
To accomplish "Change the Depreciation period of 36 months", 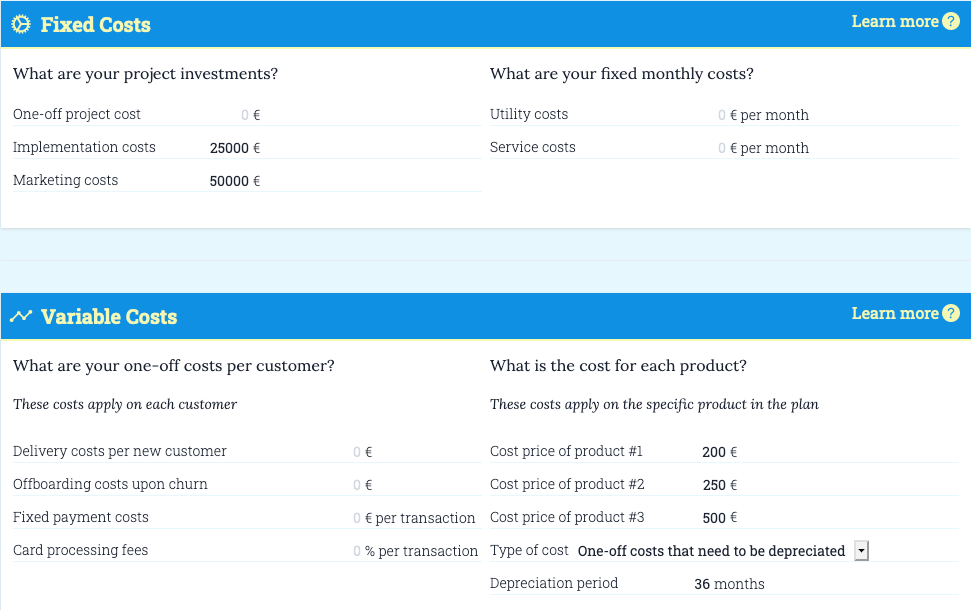I will point(705,583).
